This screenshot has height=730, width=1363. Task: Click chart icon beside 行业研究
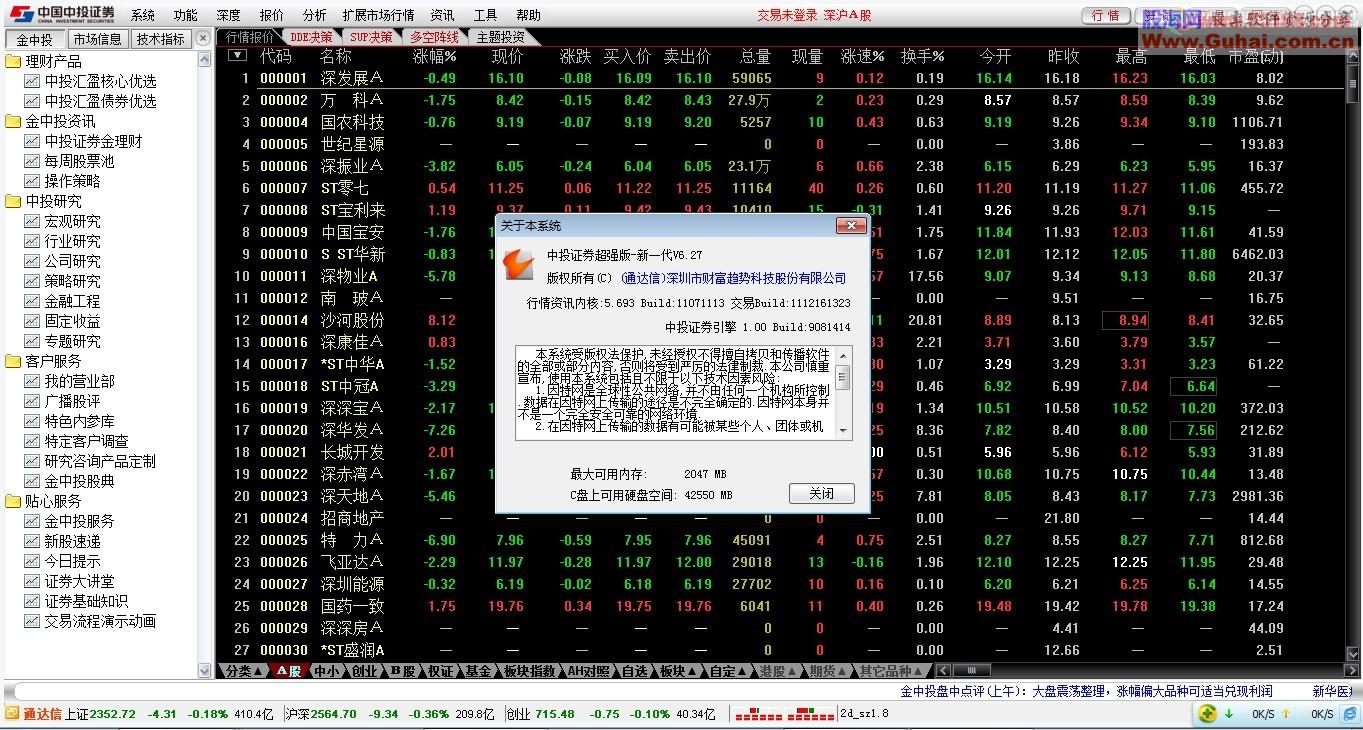click(32, 242)
